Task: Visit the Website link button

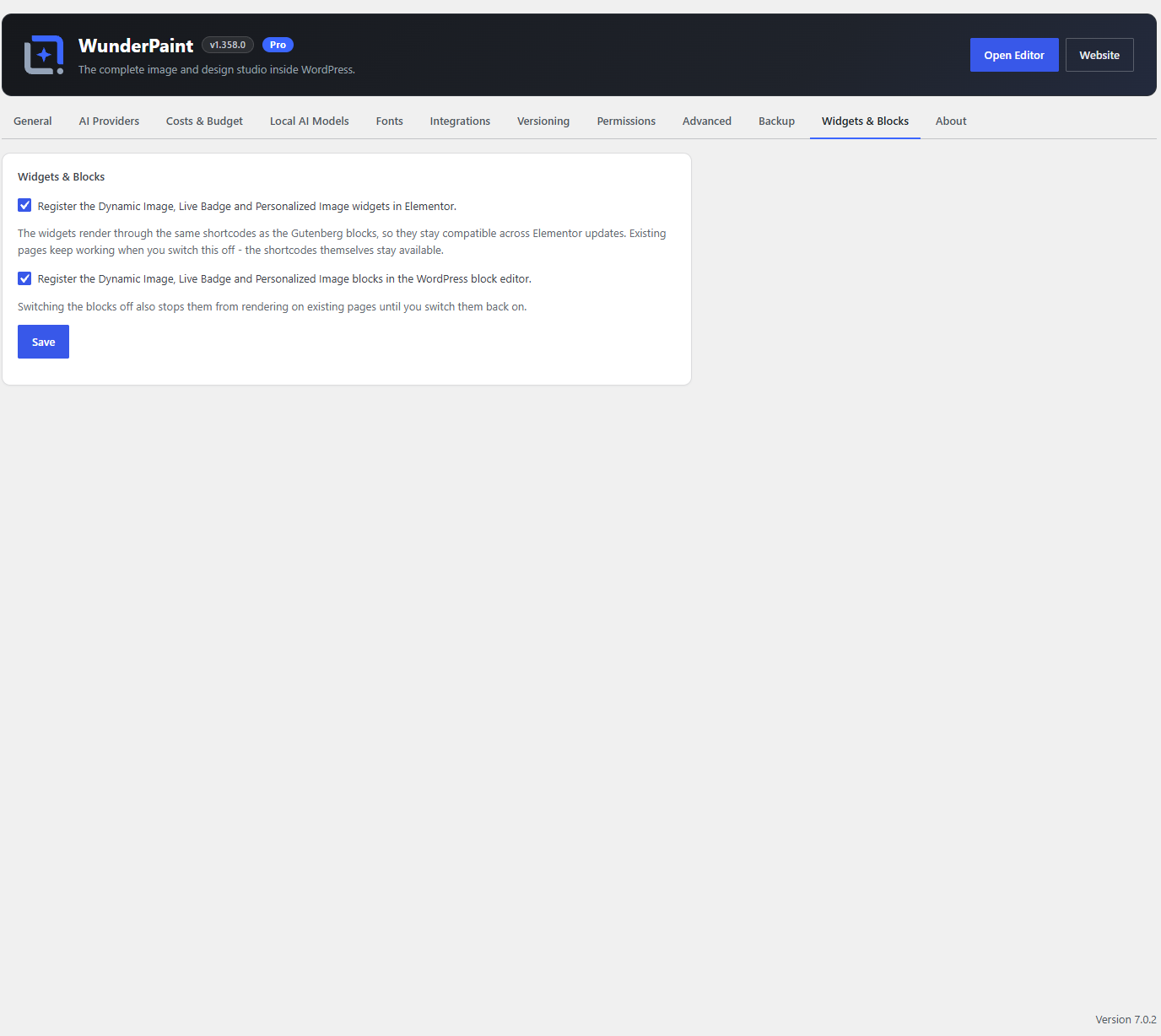Action: click(1099, 55)
